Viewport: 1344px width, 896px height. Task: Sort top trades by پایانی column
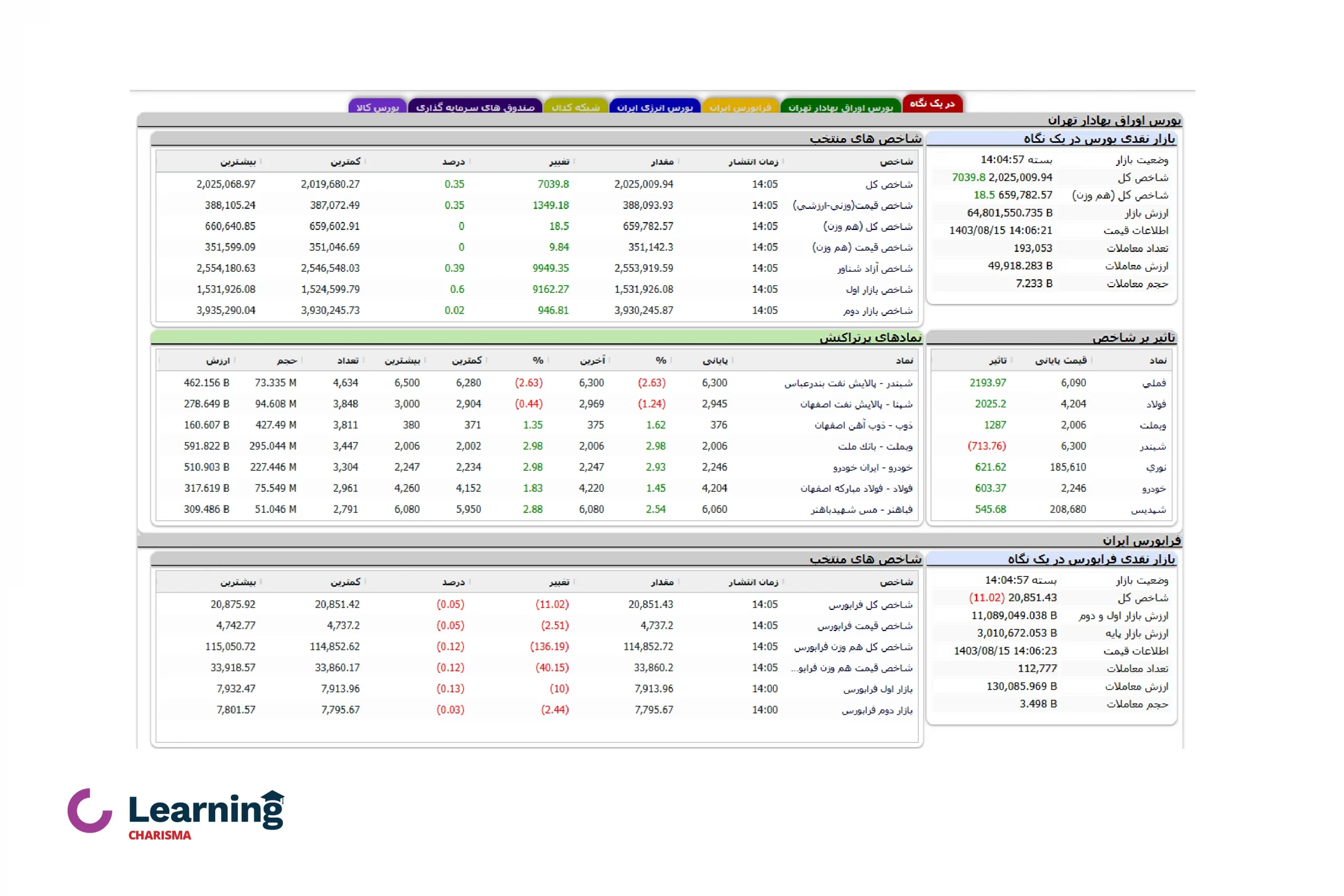(715, 361)
